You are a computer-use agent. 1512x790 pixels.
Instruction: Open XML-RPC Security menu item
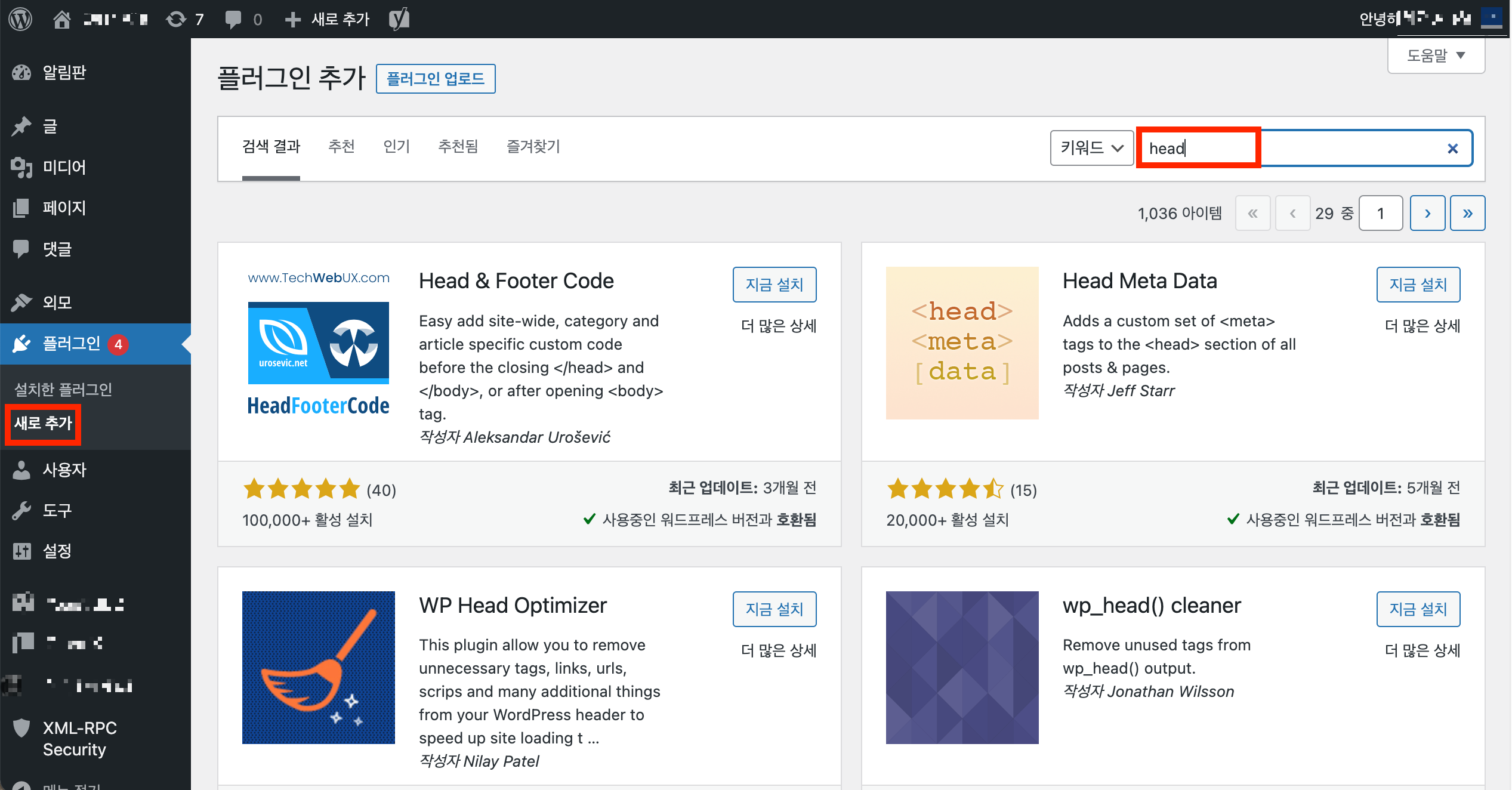coord(79,738)
